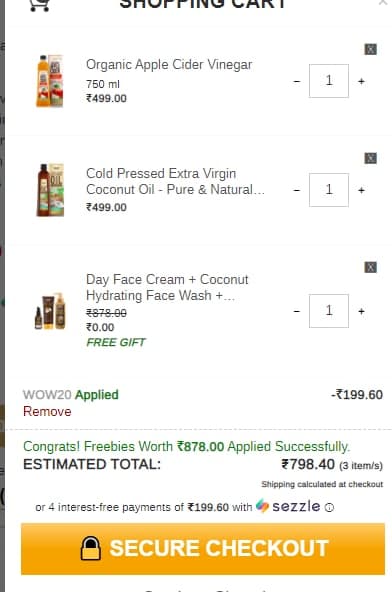The width and height of the screenshot is (392, 592).
Task: Click the shopping cart icon in header
Action: [x=39, y=5]
